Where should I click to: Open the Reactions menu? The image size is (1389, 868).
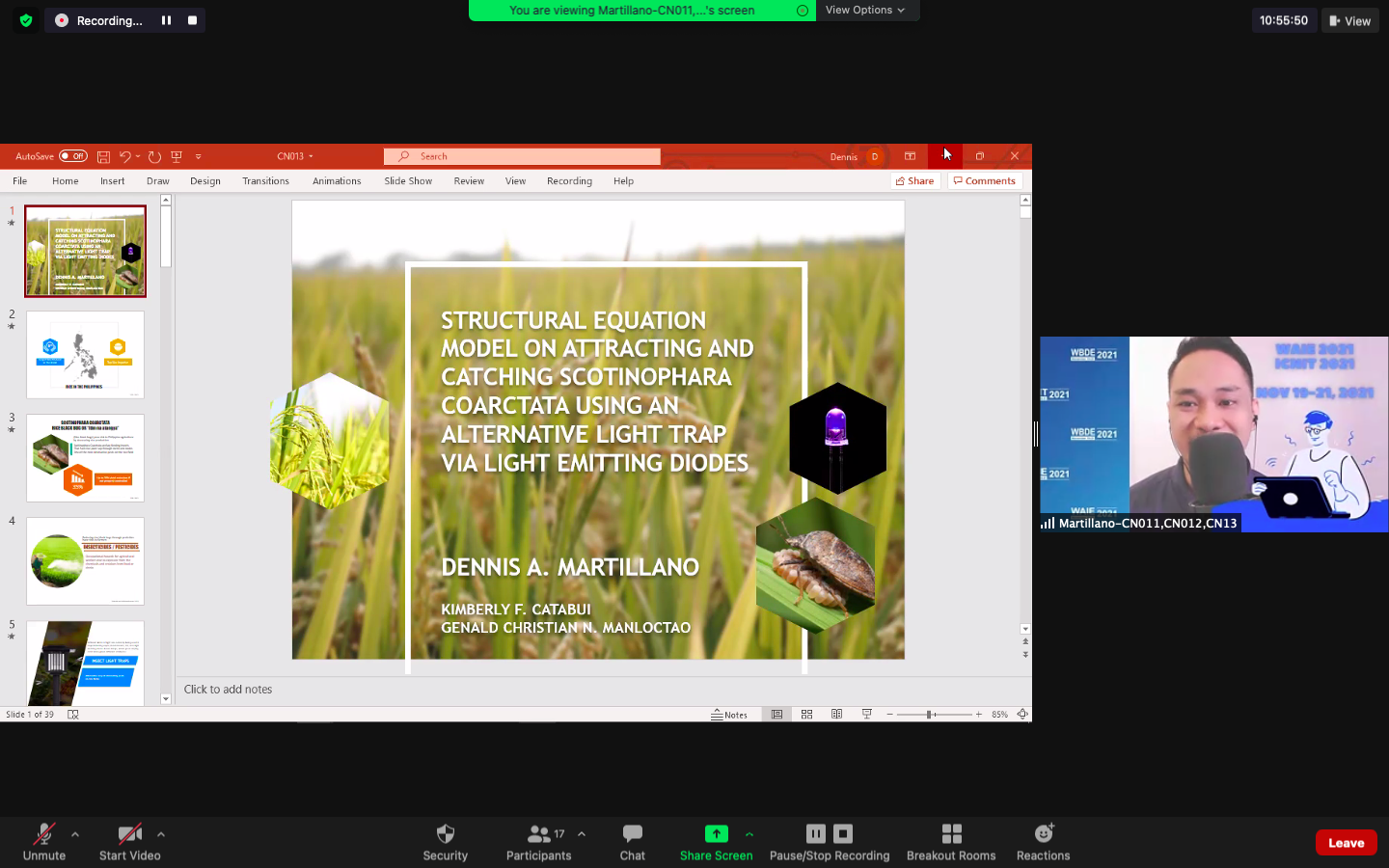coord(1043,834)
